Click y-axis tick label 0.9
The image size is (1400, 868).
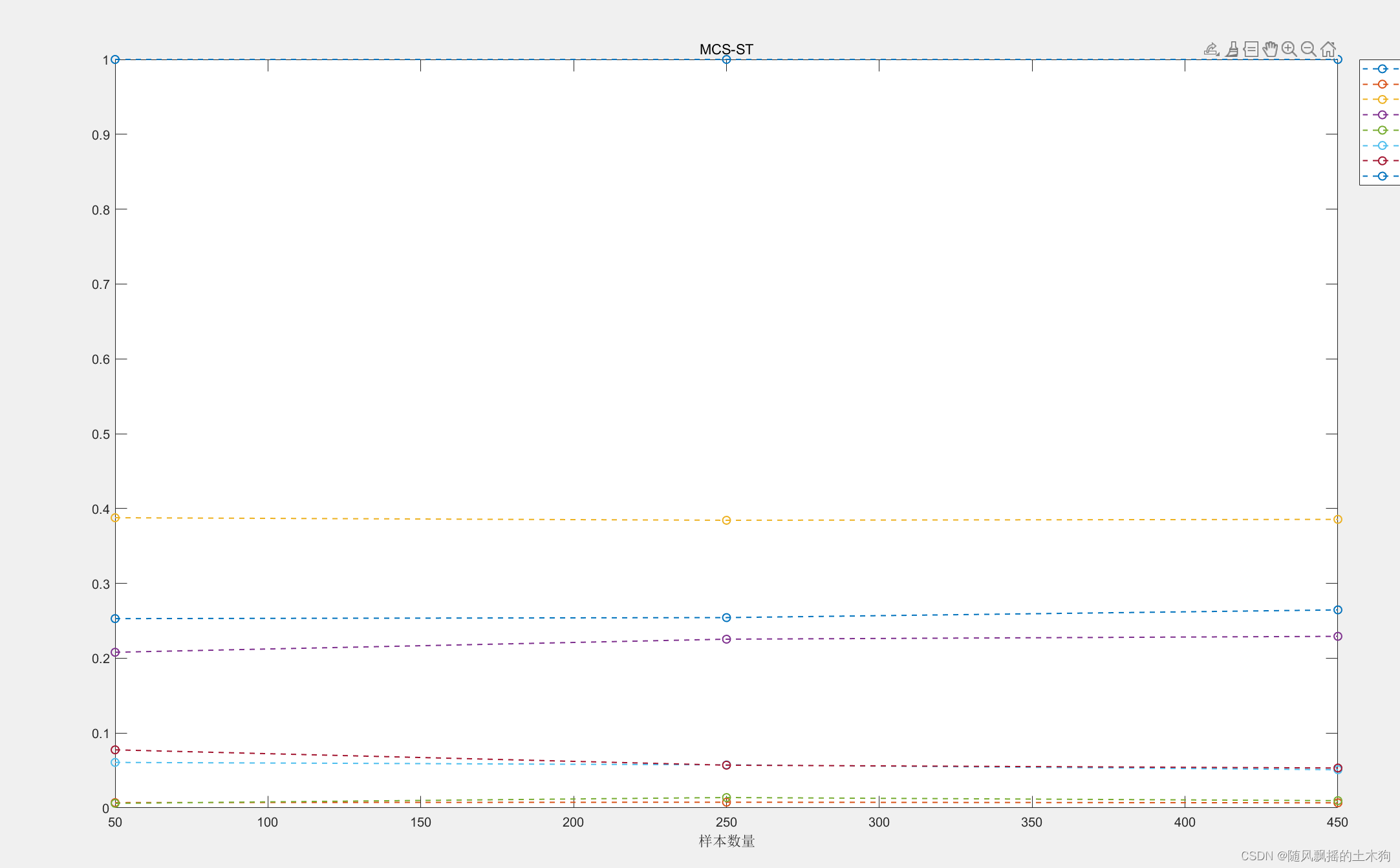[x=101, y=135]
